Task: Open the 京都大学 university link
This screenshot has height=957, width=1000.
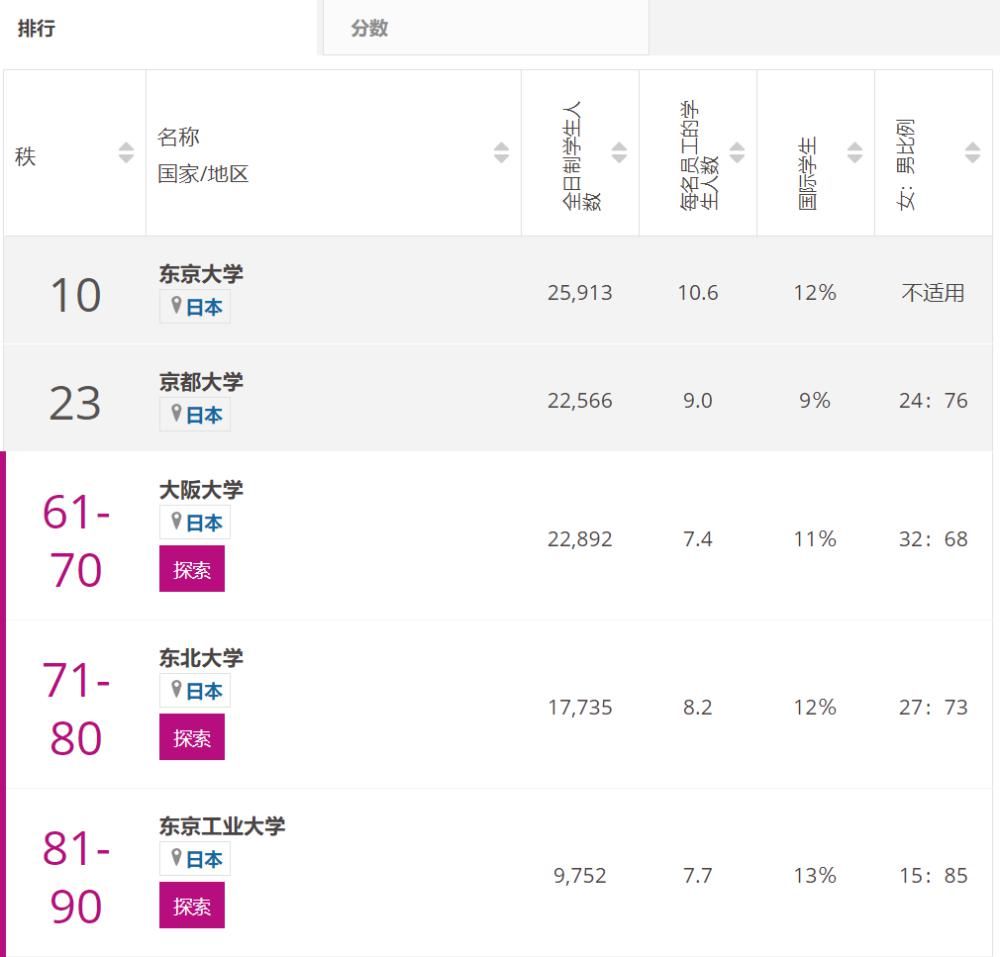Action: click(x=201, y=382)
